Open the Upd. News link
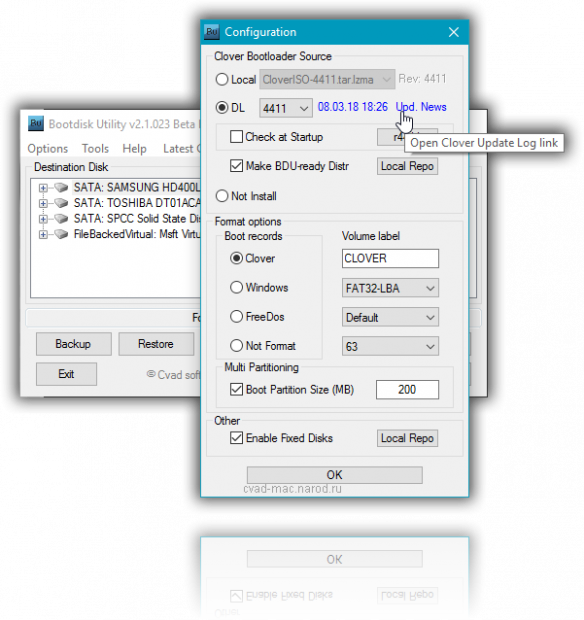584x620 pixels. coord(421,107)
